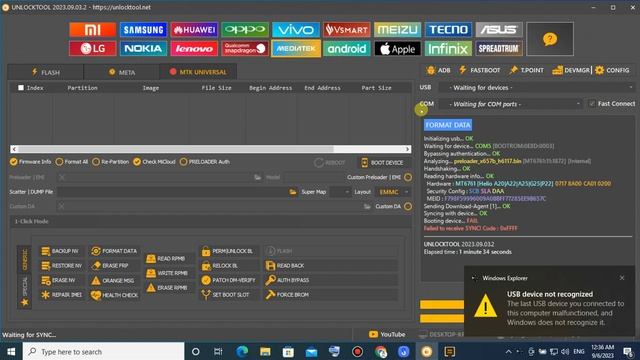Choose the Samsung brand logo
640x360 pixels.
click(x=143, y=29)
